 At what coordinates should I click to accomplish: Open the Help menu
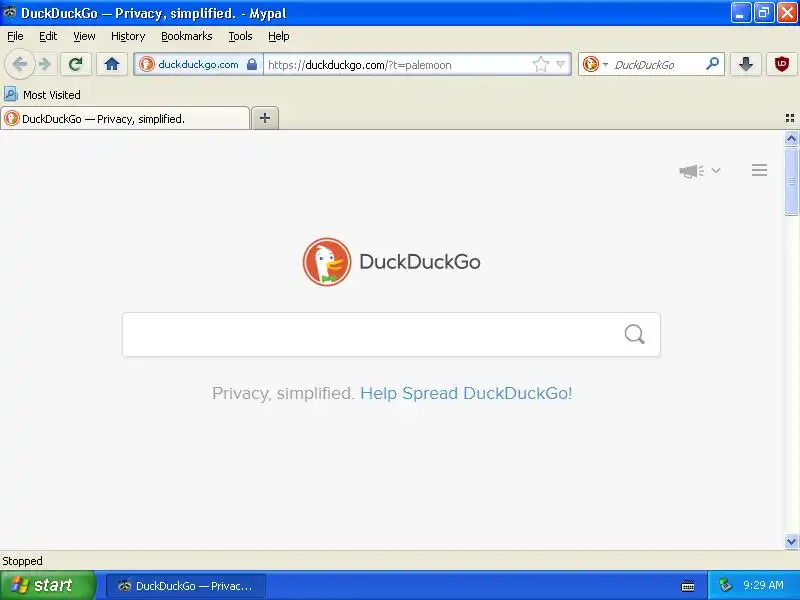279,36
